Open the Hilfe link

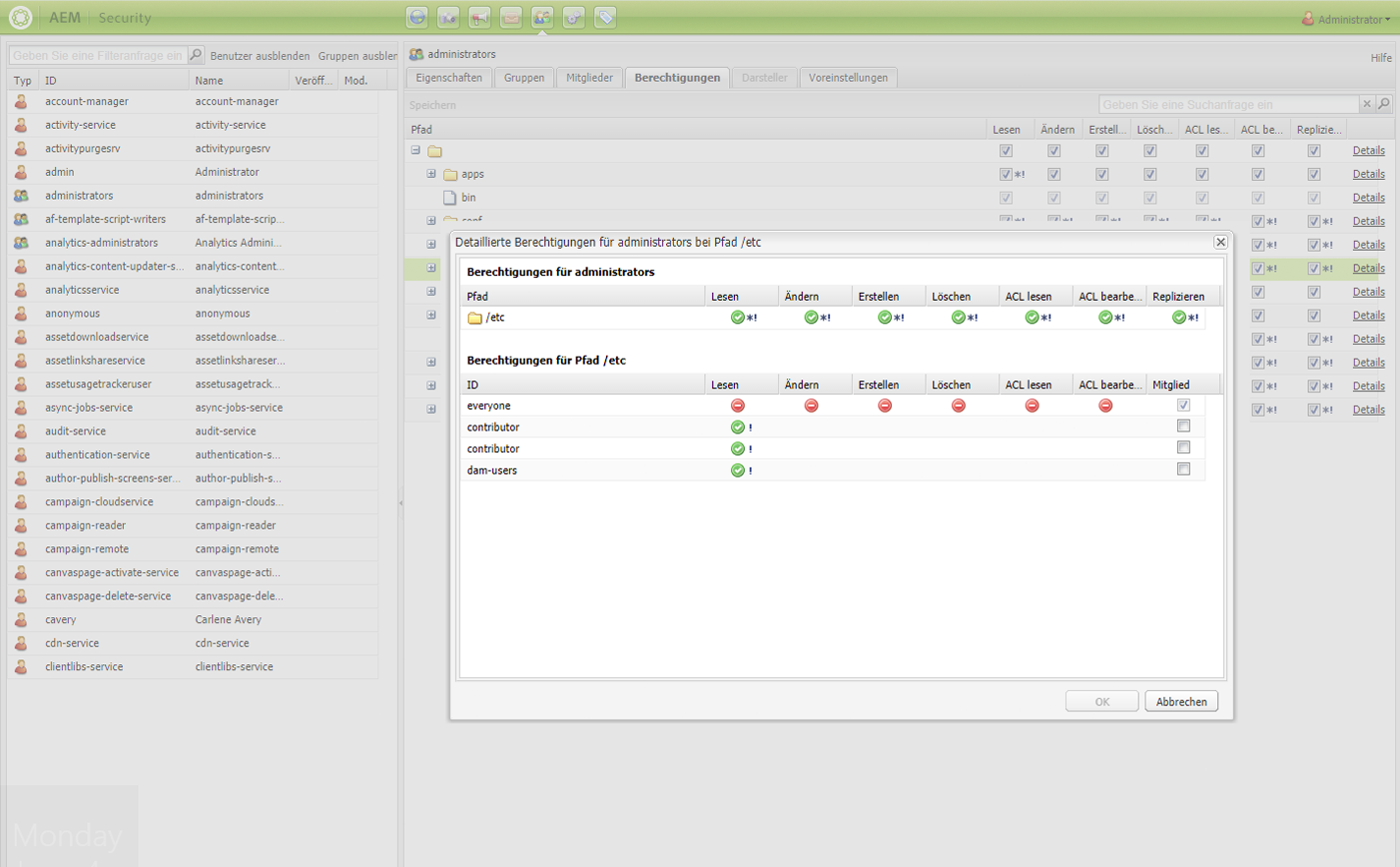click(x=1381, y=58)
